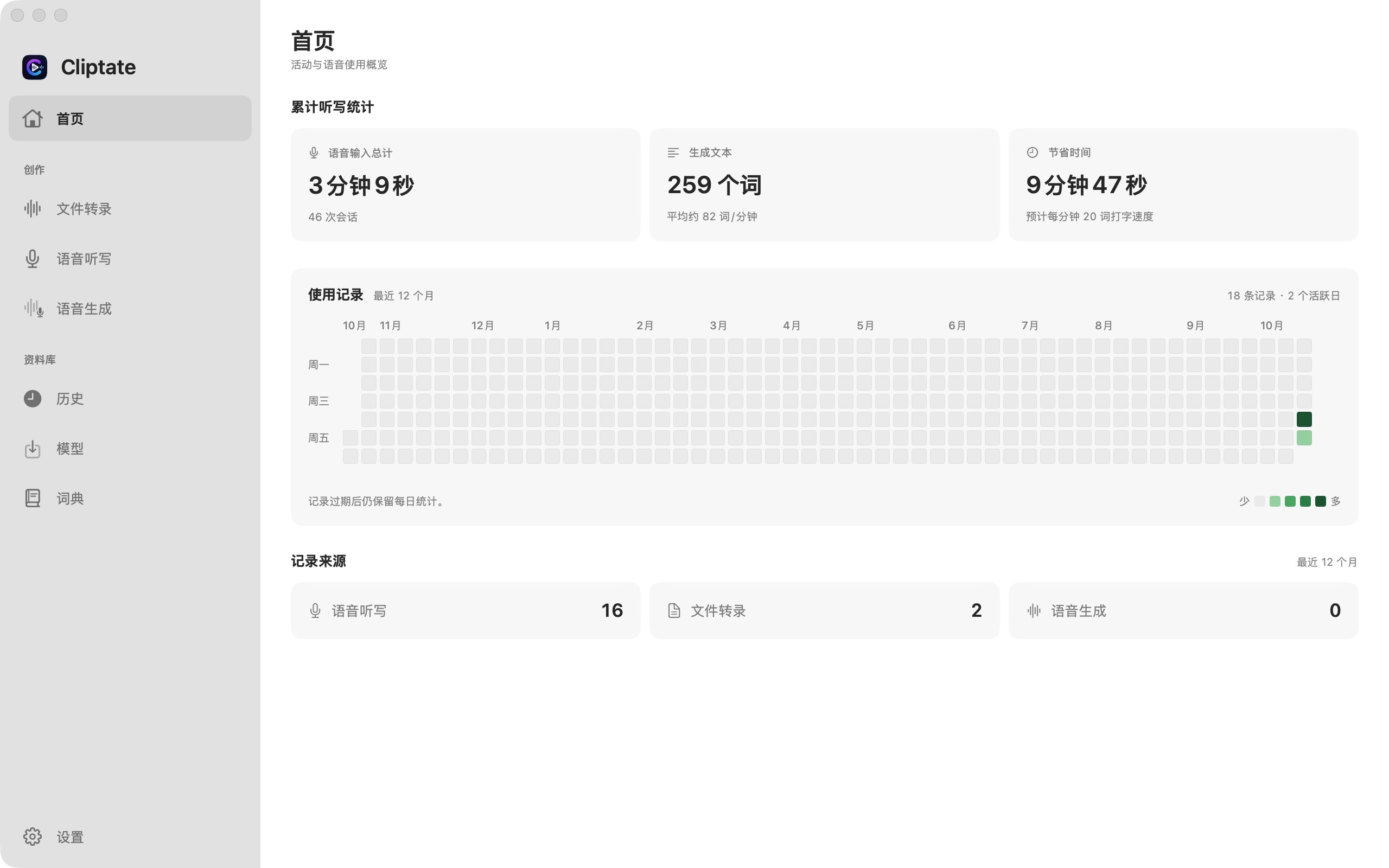Click the 记录过期后仍保留每日统计 note

[x=378, y=501]
